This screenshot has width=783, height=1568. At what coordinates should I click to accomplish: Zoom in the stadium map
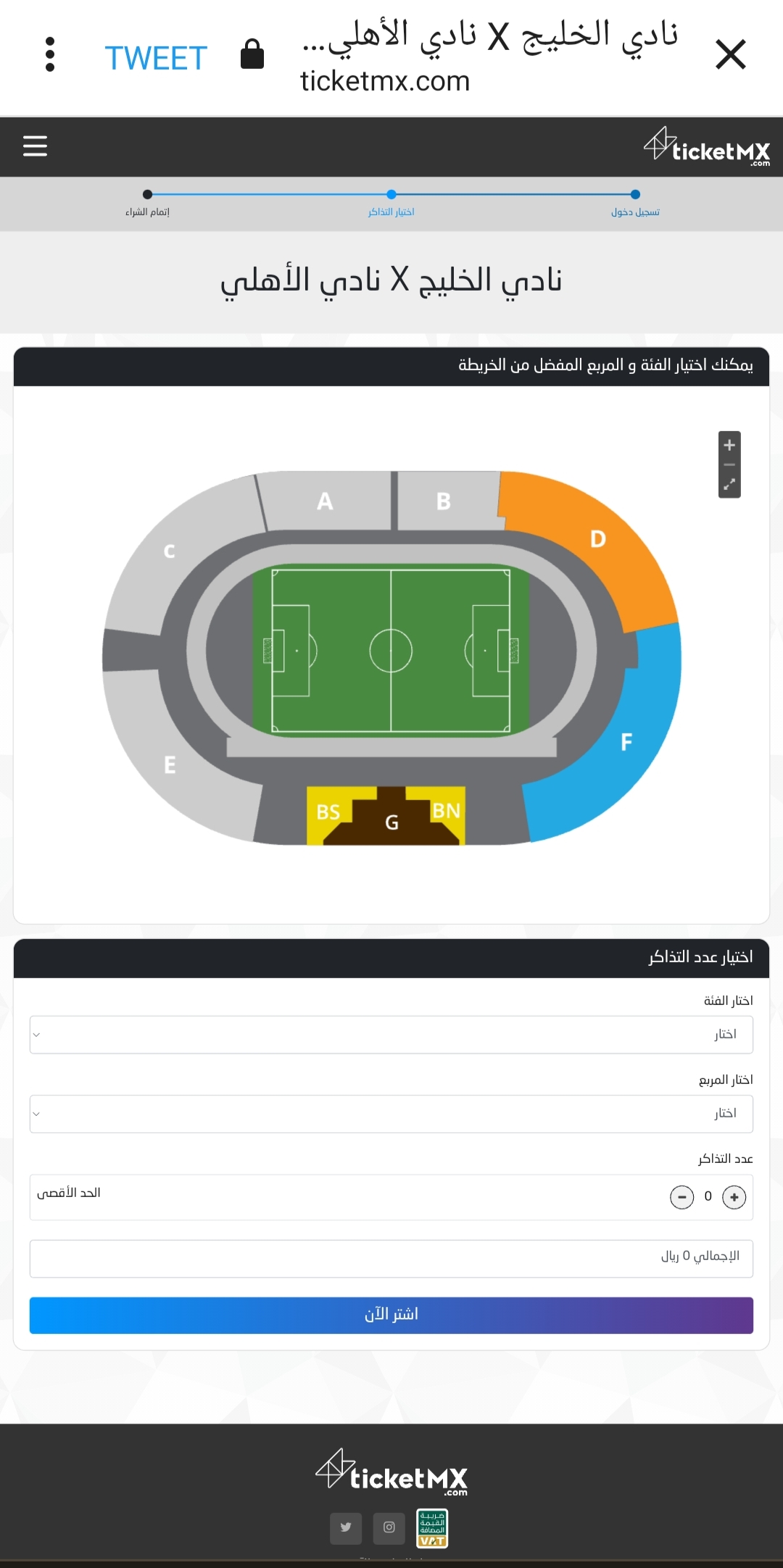729,445
